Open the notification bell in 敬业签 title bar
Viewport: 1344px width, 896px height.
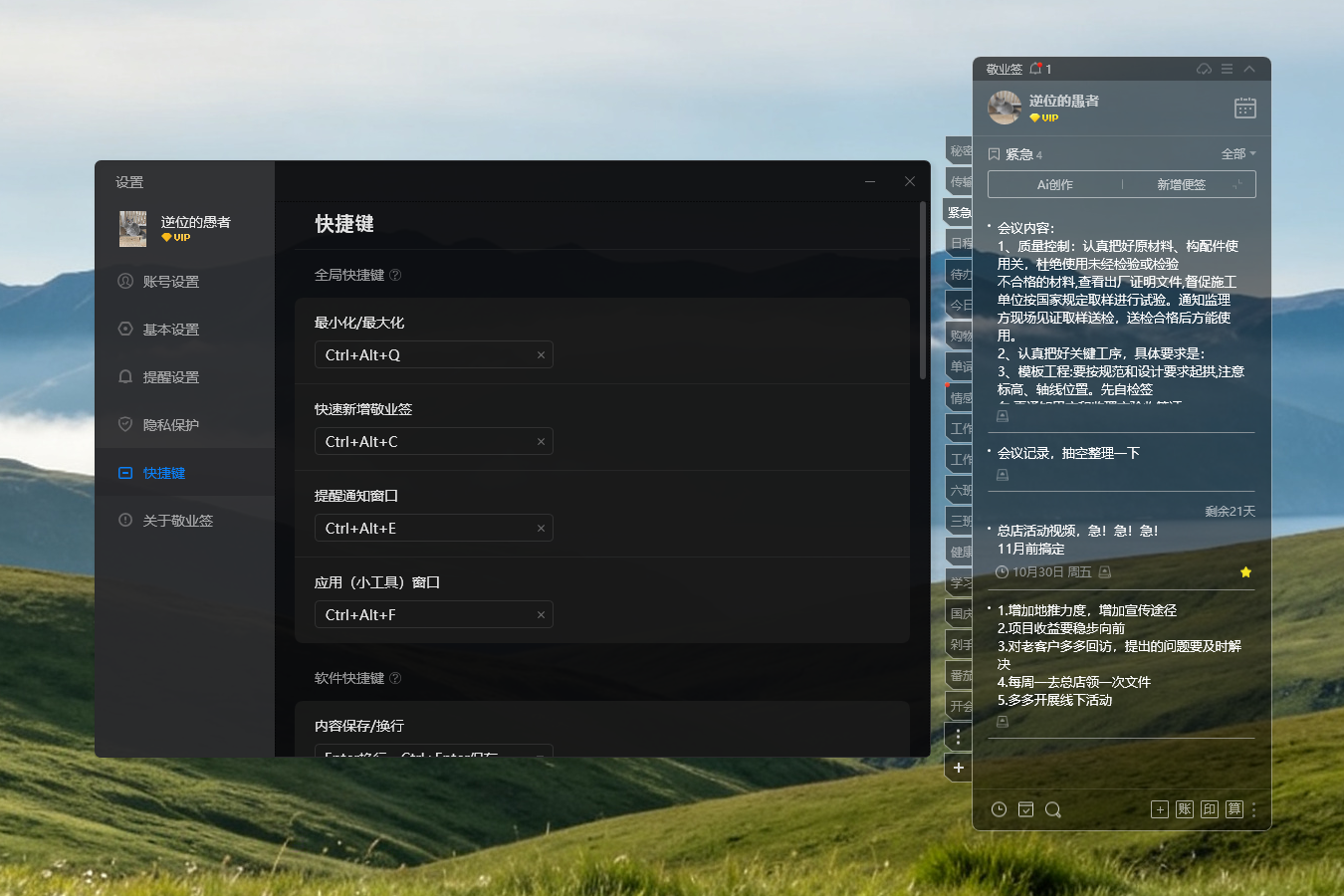[x=1035, y=69]
